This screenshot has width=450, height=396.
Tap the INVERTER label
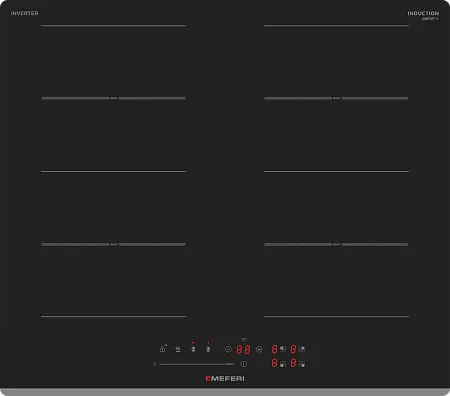click(24, 13)
